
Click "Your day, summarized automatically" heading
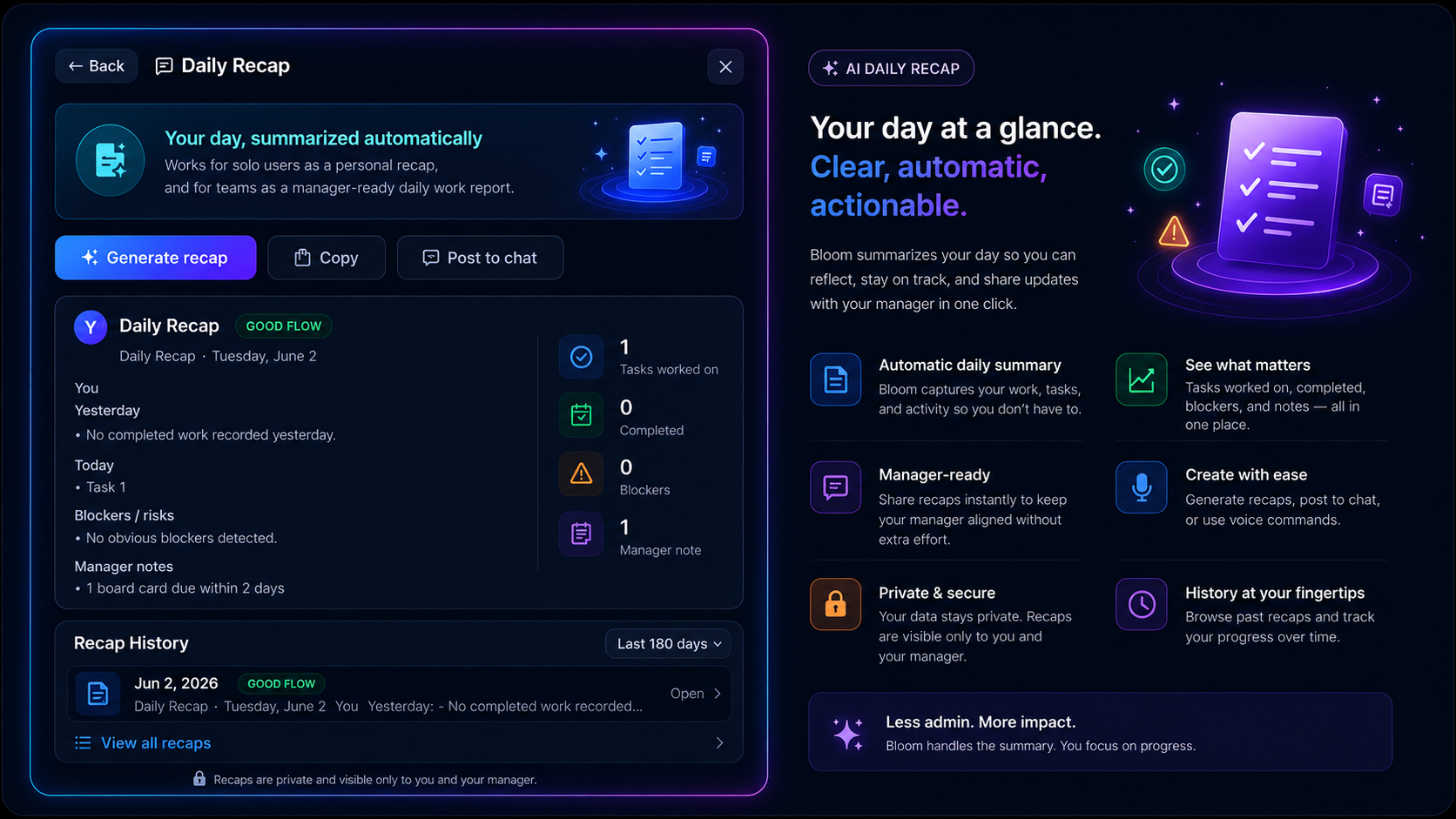(323, 138)
